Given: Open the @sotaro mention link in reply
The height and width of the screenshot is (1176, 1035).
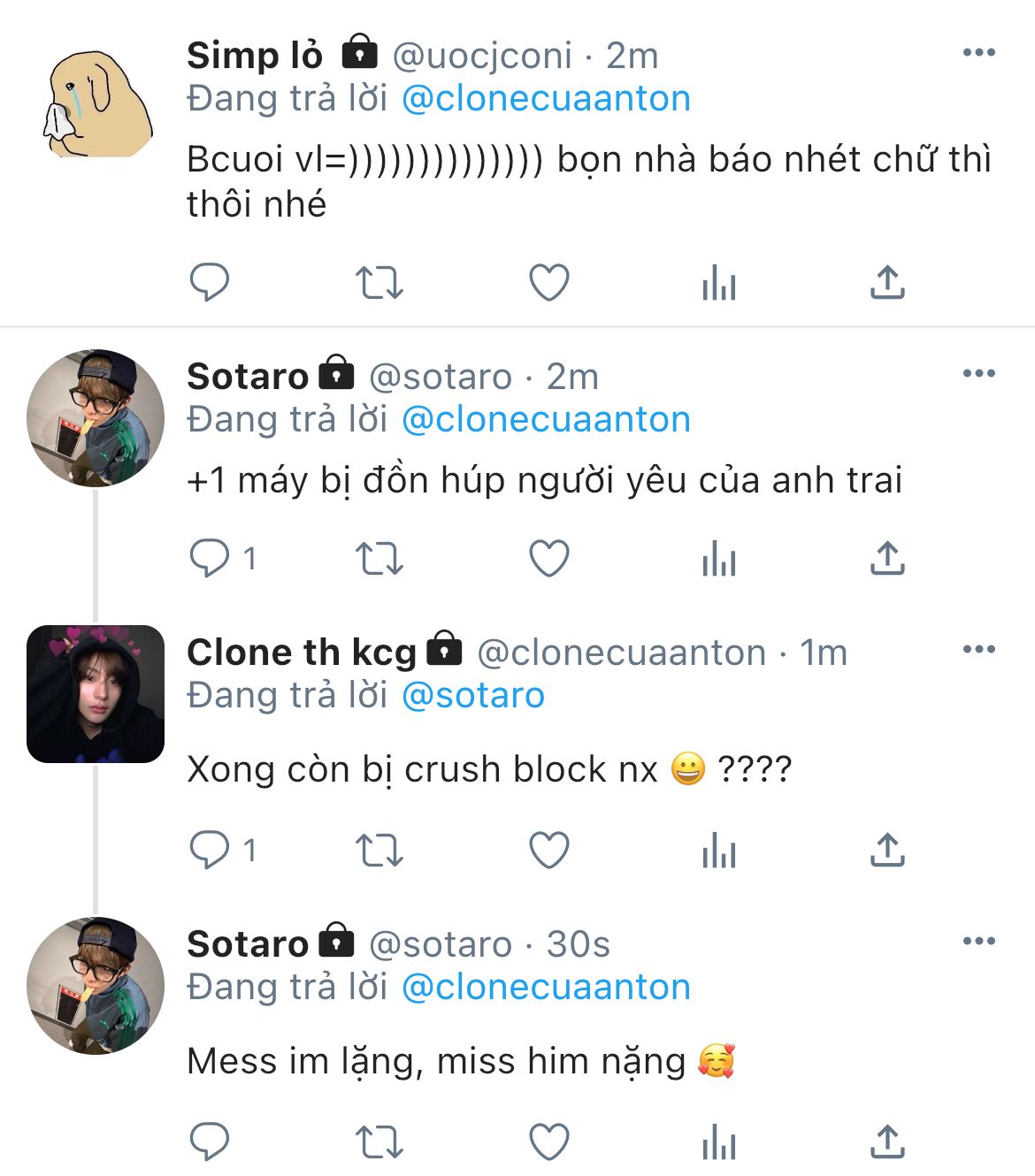Looking at the screenshot, I should coord(473,696).
